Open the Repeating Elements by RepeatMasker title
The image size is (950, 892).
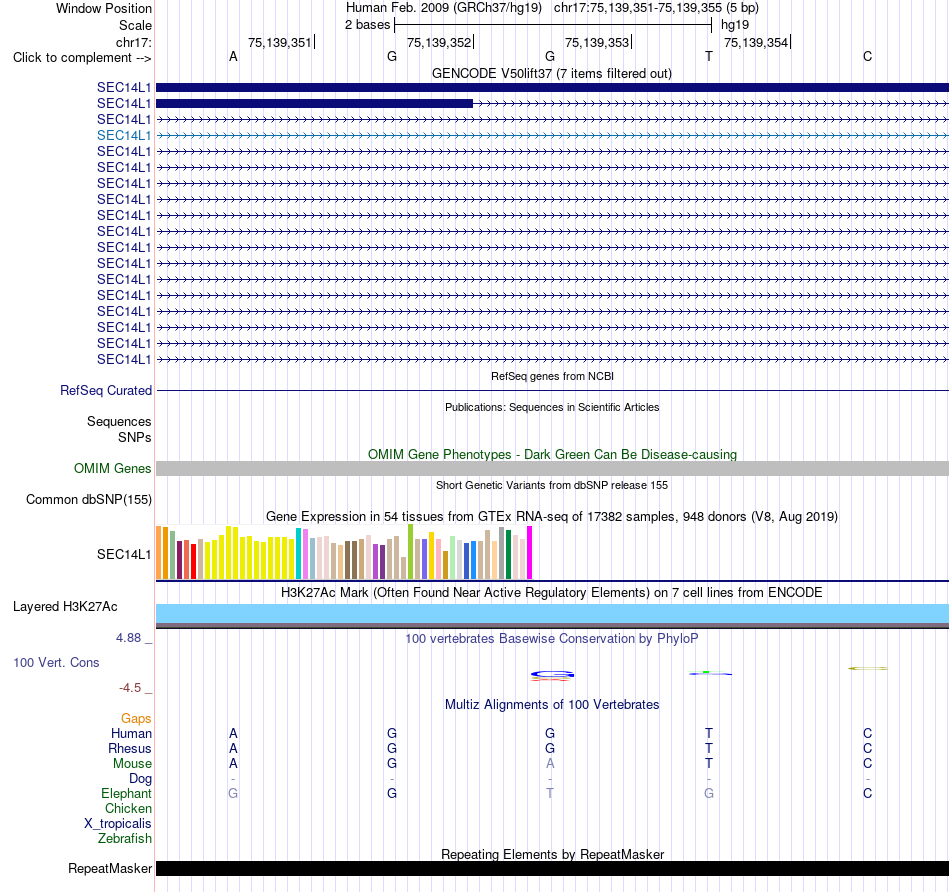552,854
